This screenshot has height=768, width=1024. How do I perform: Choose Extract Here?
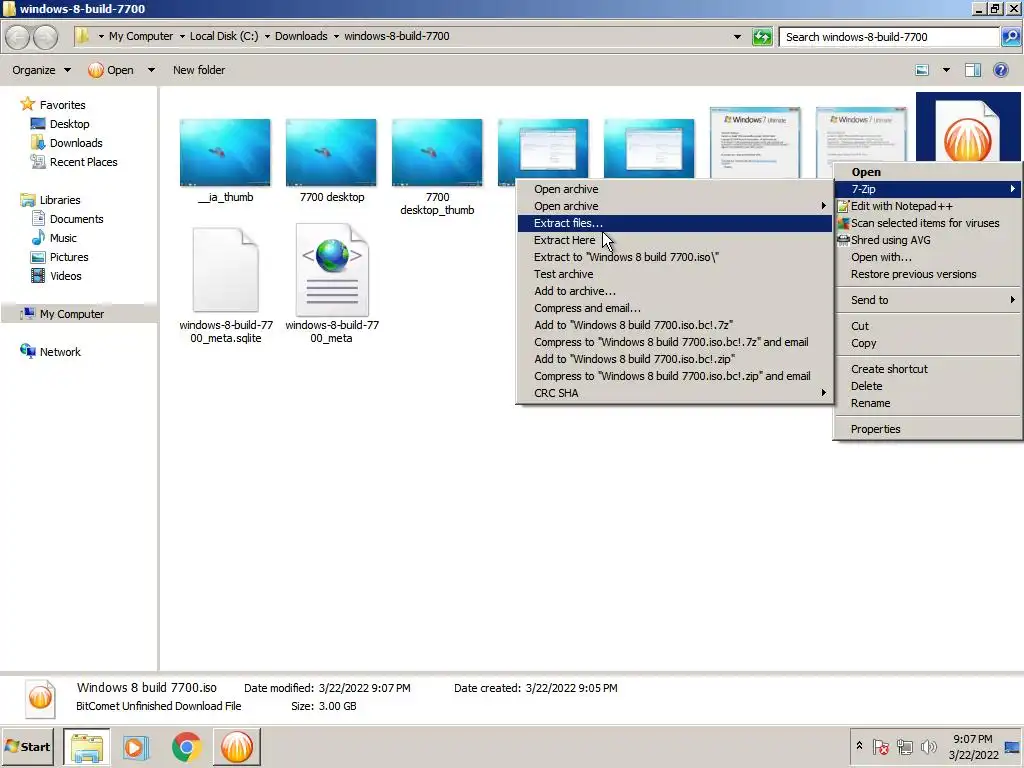click(x=675, y=240)
